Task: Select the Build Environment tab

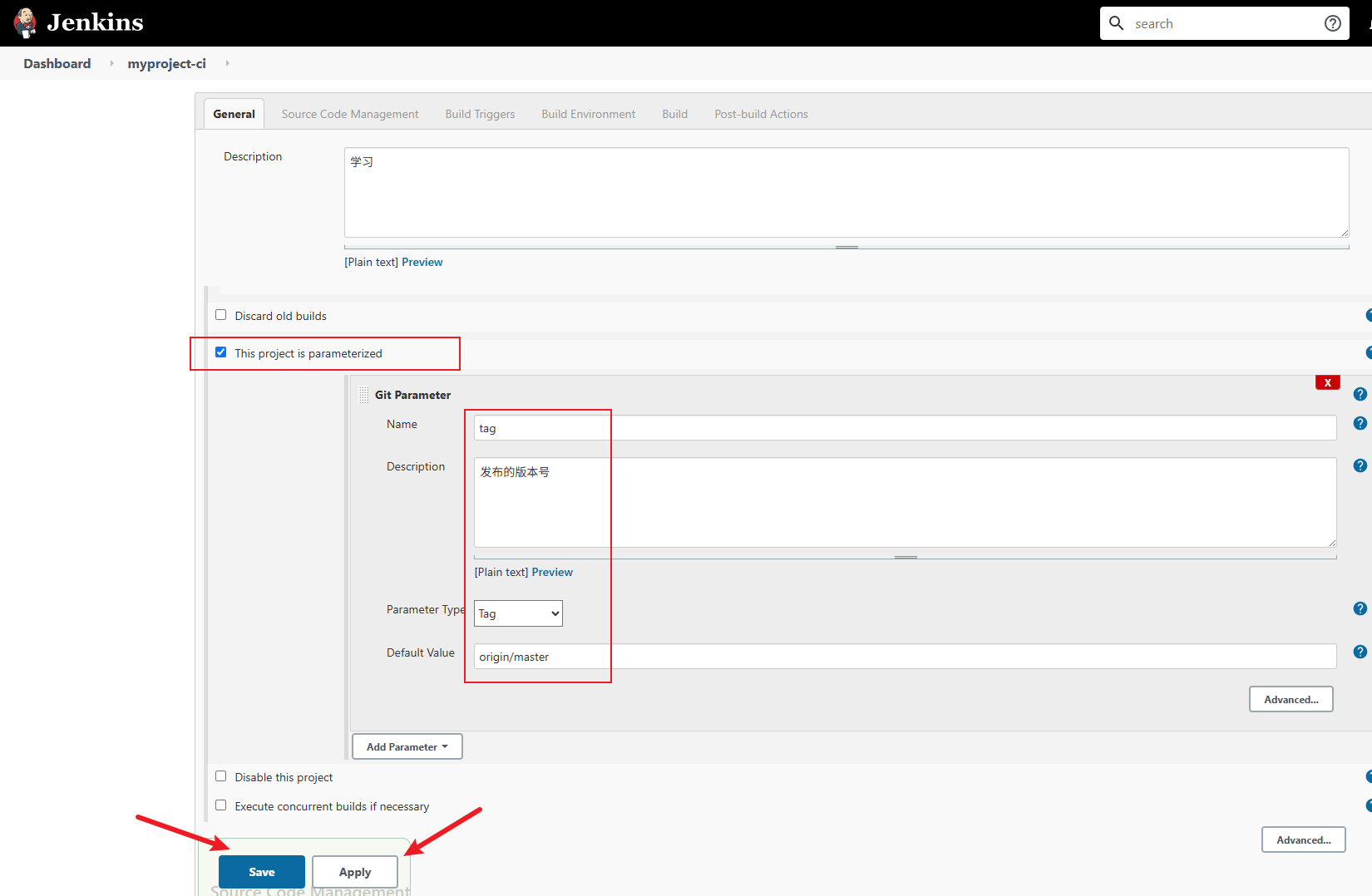Action: (x=589, y=114)
